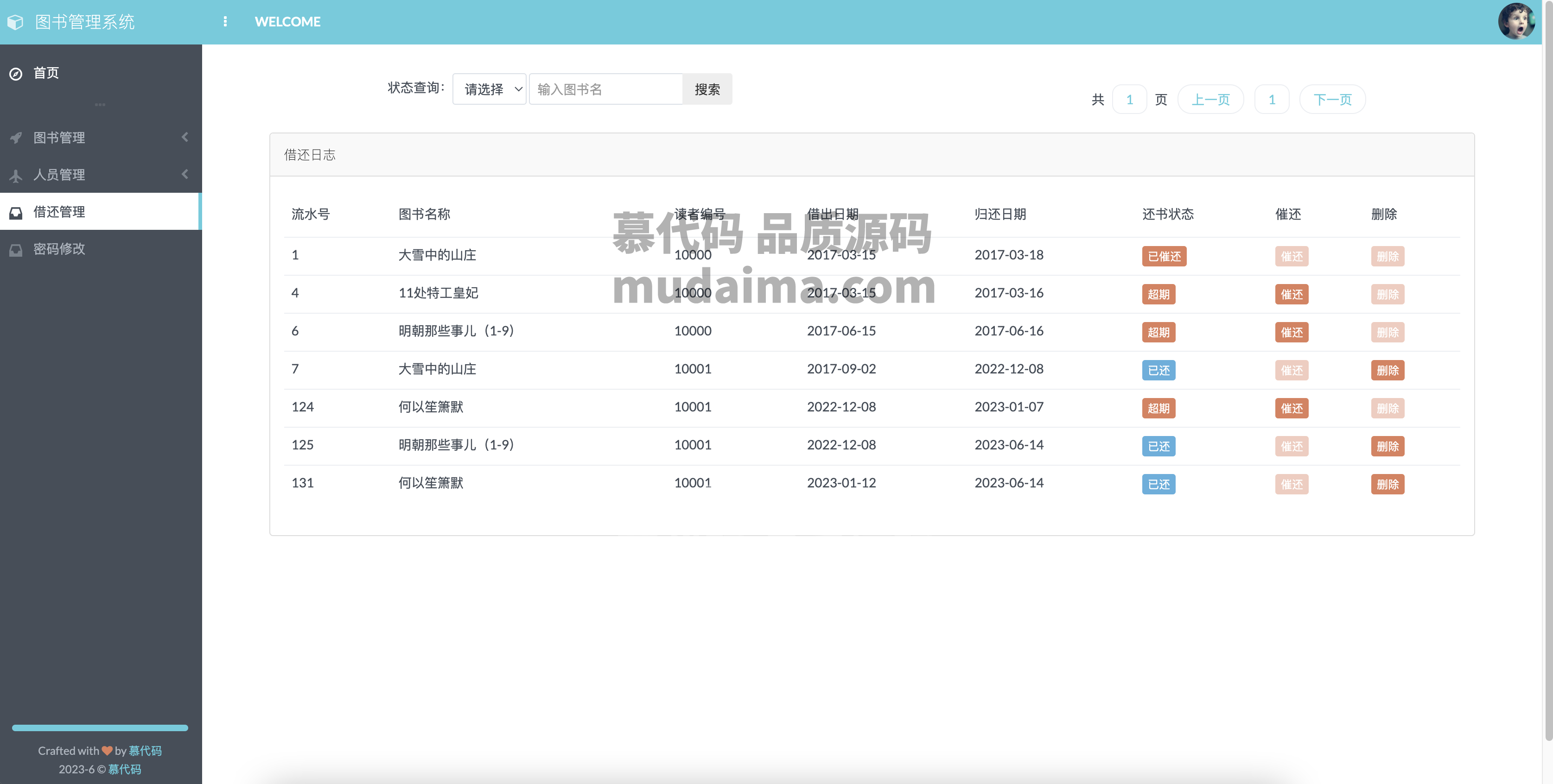Click 催还 for 11处特工皇妃 row

[x=1292, y=294]
